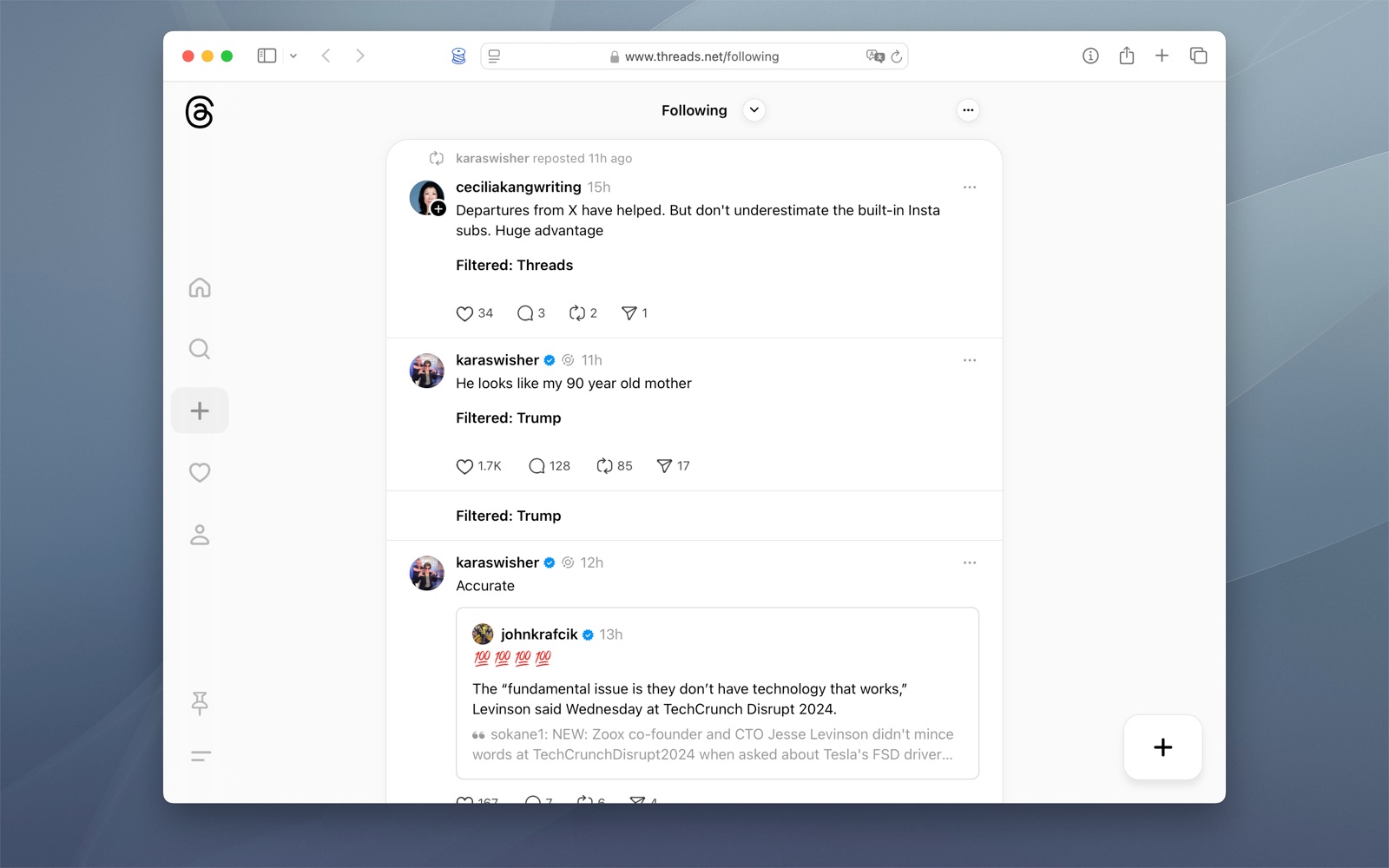
Task: Follow ceciliakangwriting via avatar plus badge
Action: [438, 208]
